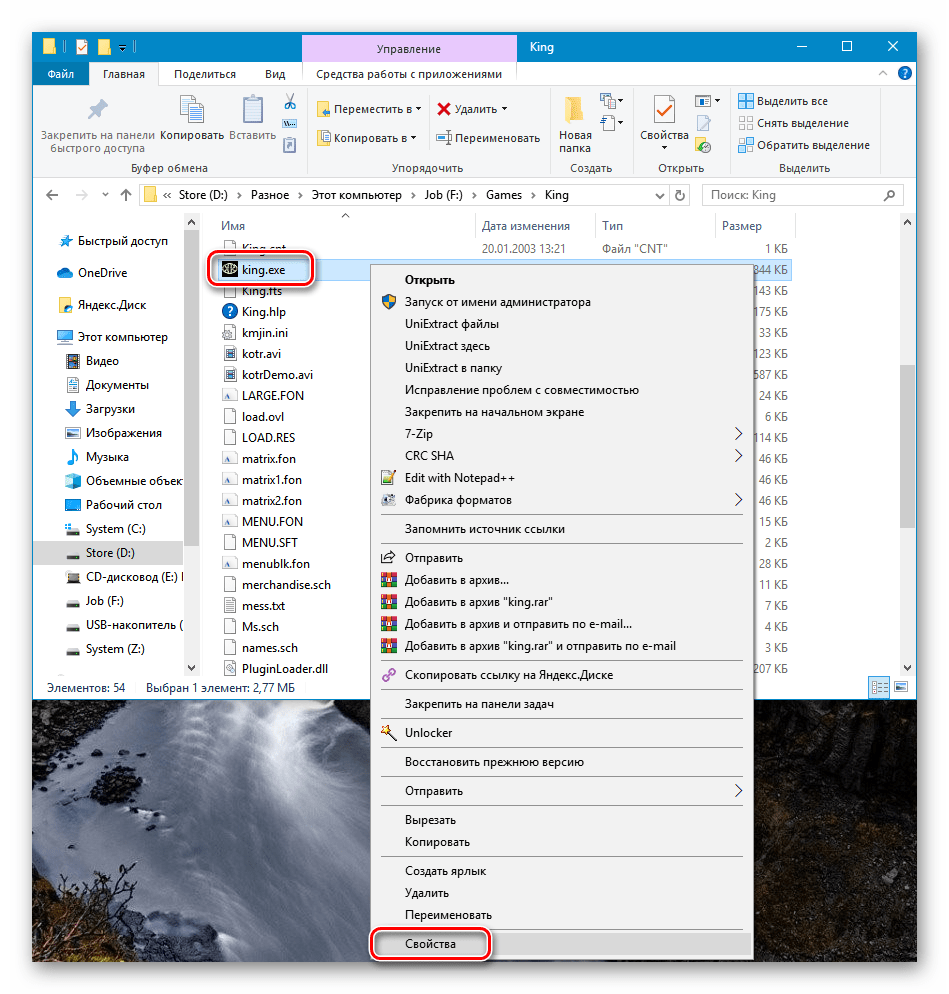Image resolution: width=949 pixels, height=994 pixels.
Task: Expand the address bar history dropdown
Action: pyautogui.click(x=659, y=195)
